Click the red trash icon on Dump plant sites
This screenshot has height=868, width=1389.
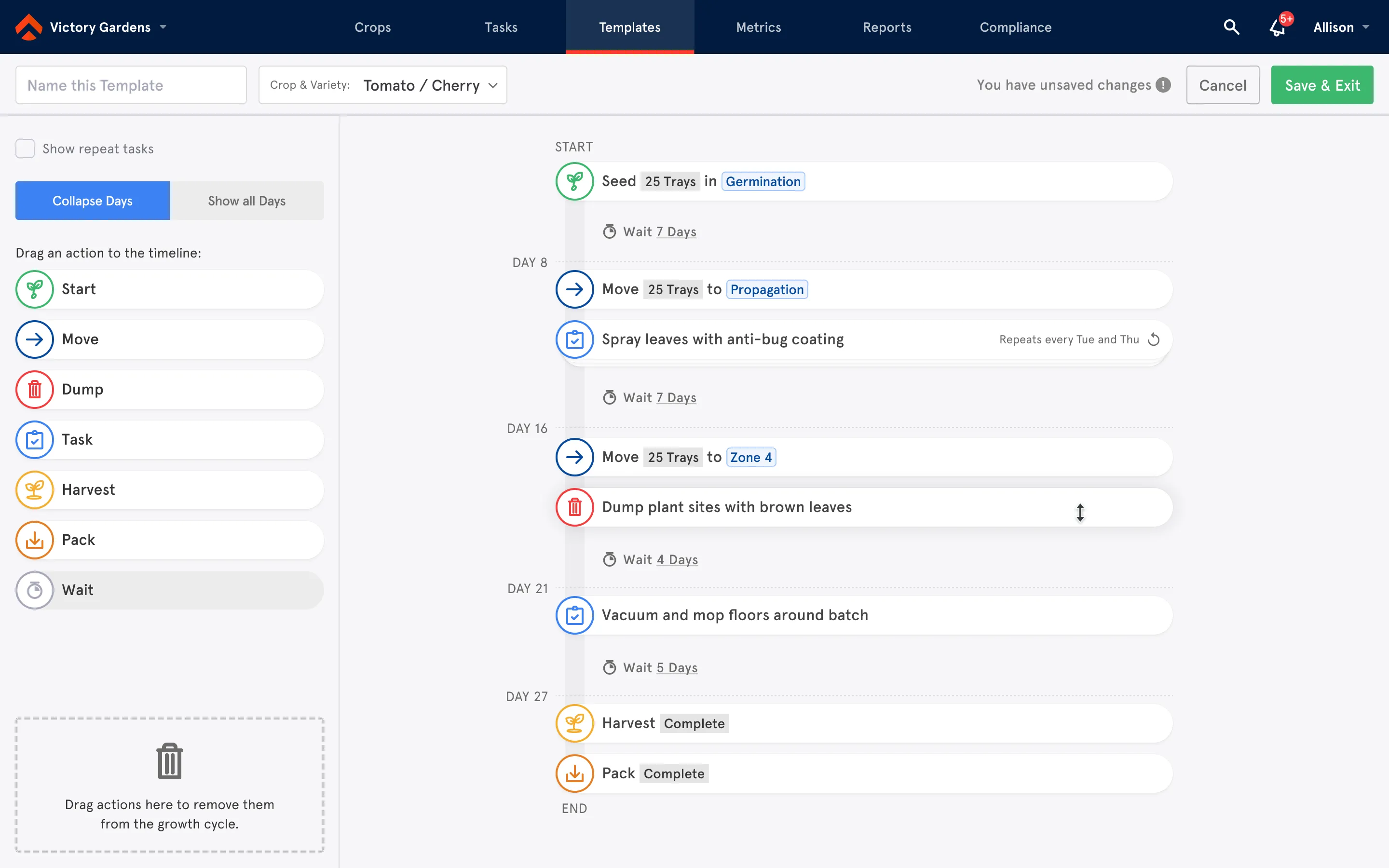(574, 507)
